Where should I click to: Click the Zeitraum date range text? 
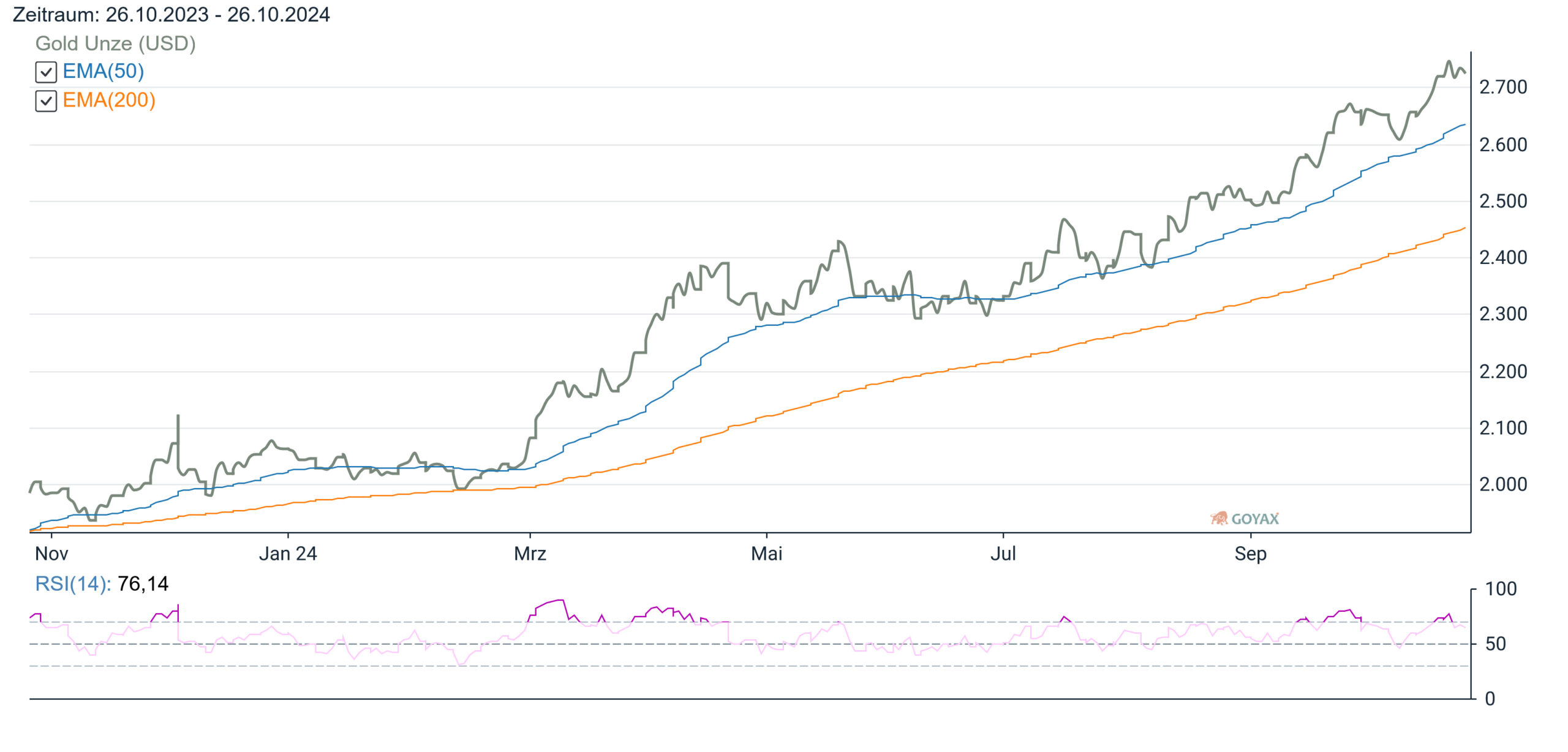(171, 15)
